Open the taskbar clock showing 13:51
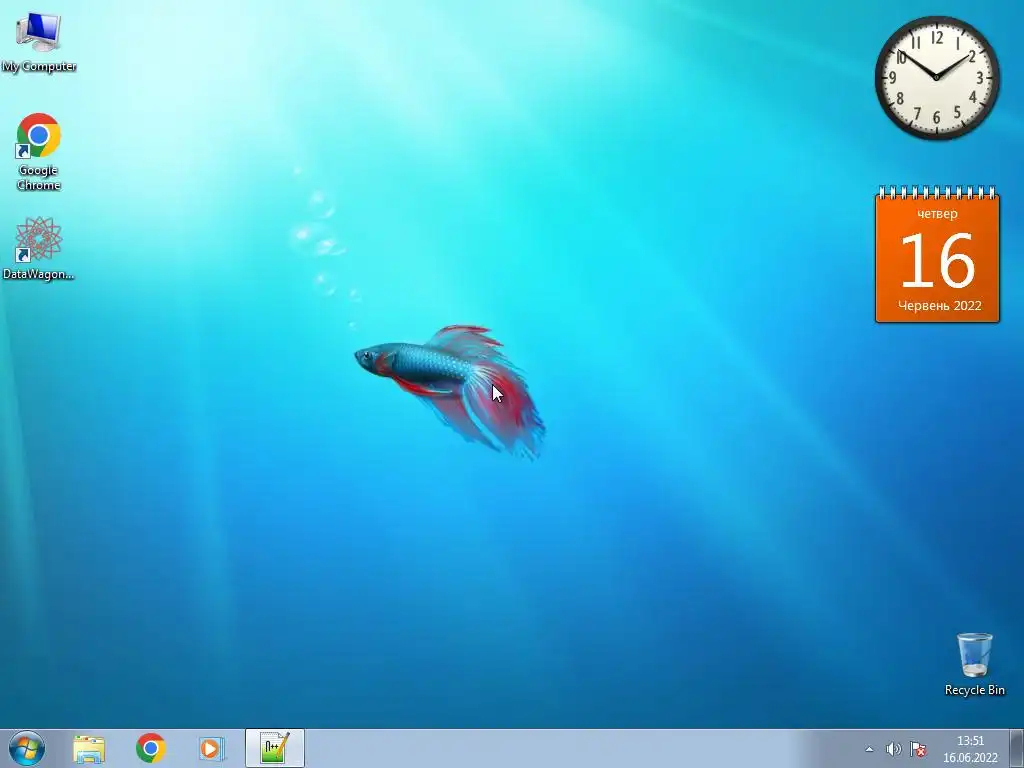Screen dimensions: 1024x768 pyautogui.click(x=970, y=749)
